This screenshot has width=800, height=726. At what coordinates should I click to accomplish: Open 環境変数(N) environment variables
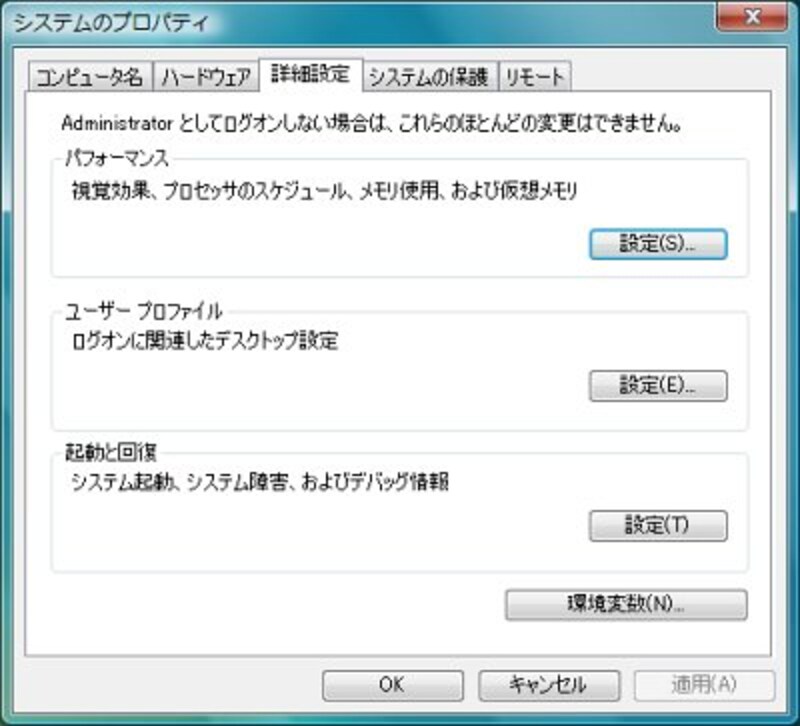pos(626,605)
